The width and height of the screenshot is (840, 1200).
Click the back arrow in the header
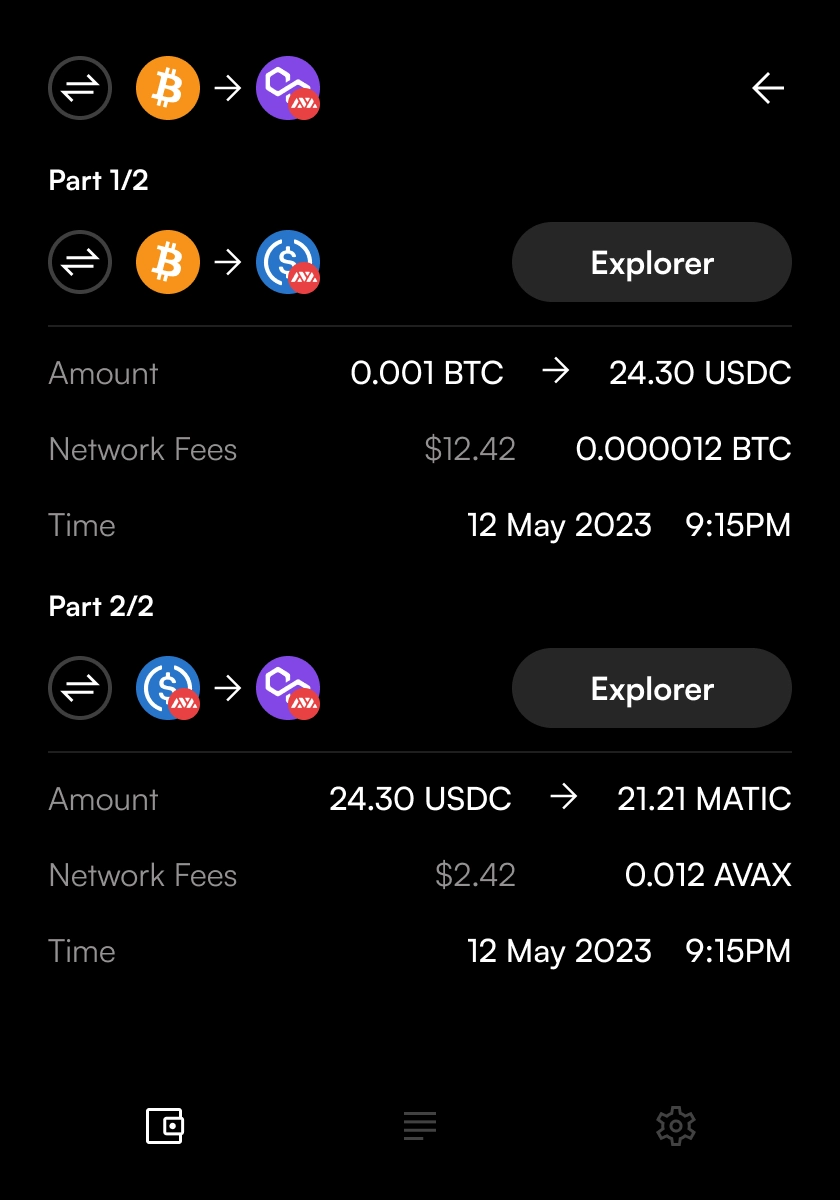tap(768, 89)
